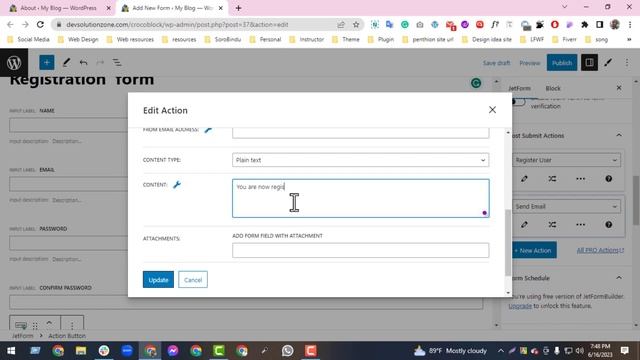Collapse the Post Submit Actions panel
The image size is (640, 360).
tap(619, 135)
